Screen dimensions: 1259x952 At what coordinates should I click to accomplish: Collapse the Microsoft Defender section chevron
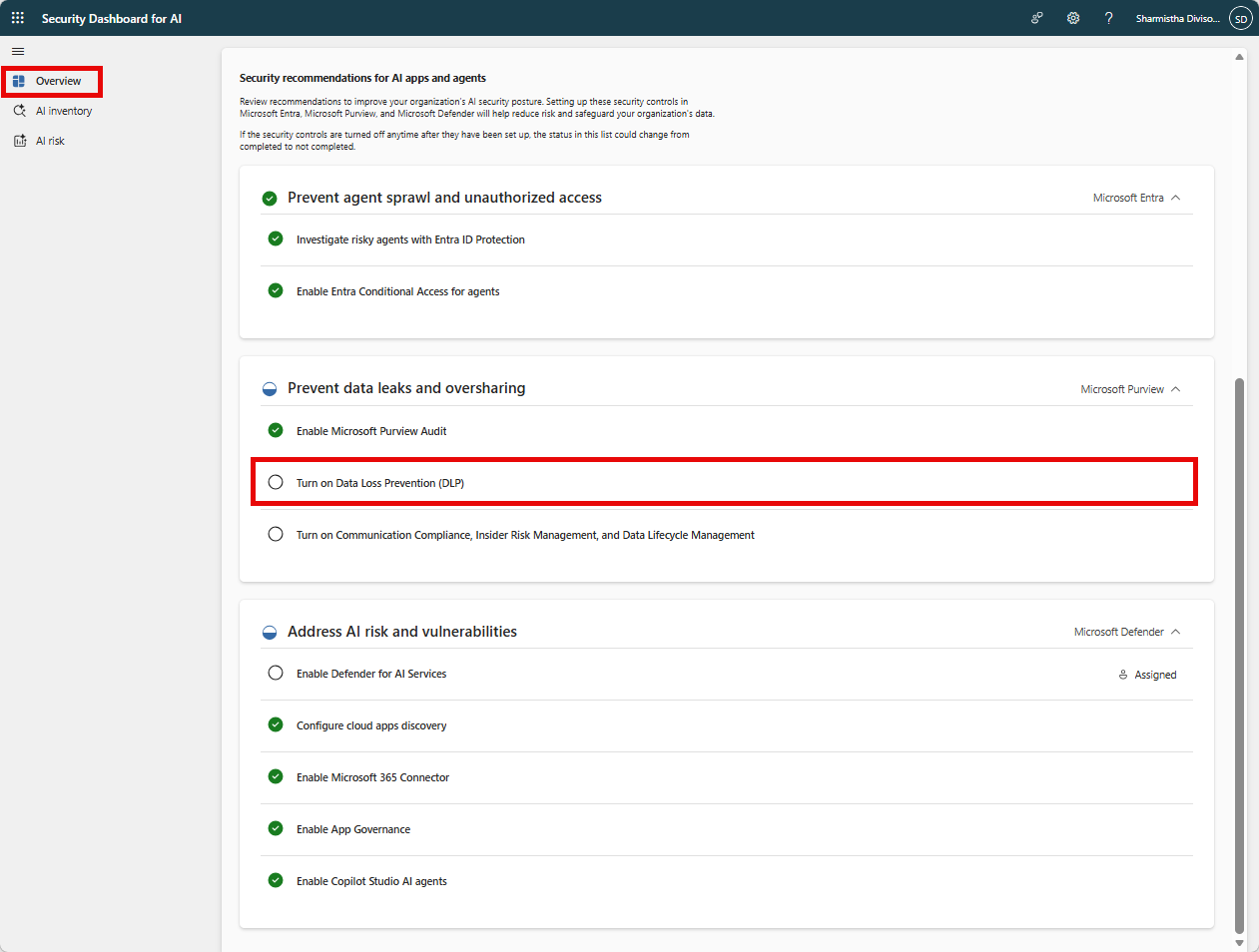coord(1176,632)
